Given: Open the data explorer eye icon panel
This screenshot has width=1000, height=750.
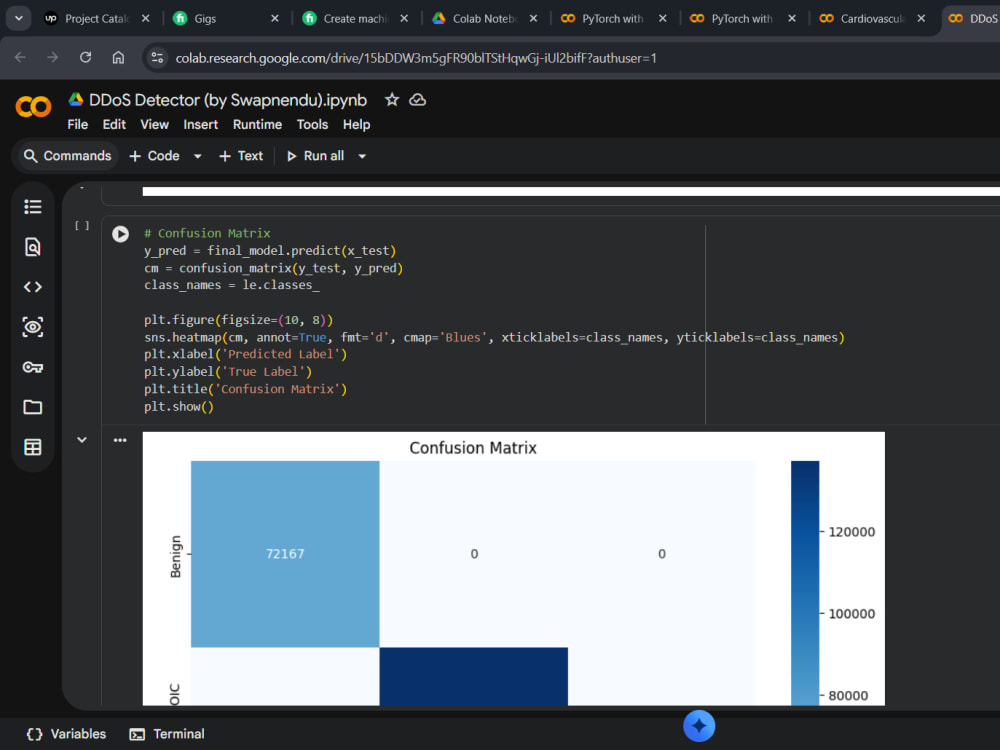Looking at the screenshot, I should coord(33,327).
